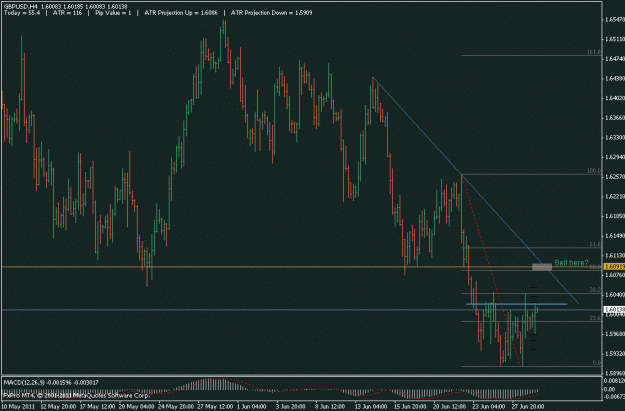Screen dimensions: 625x411
Task: Click the '27 May 12:00' time label
Action: tap(215, 407)
